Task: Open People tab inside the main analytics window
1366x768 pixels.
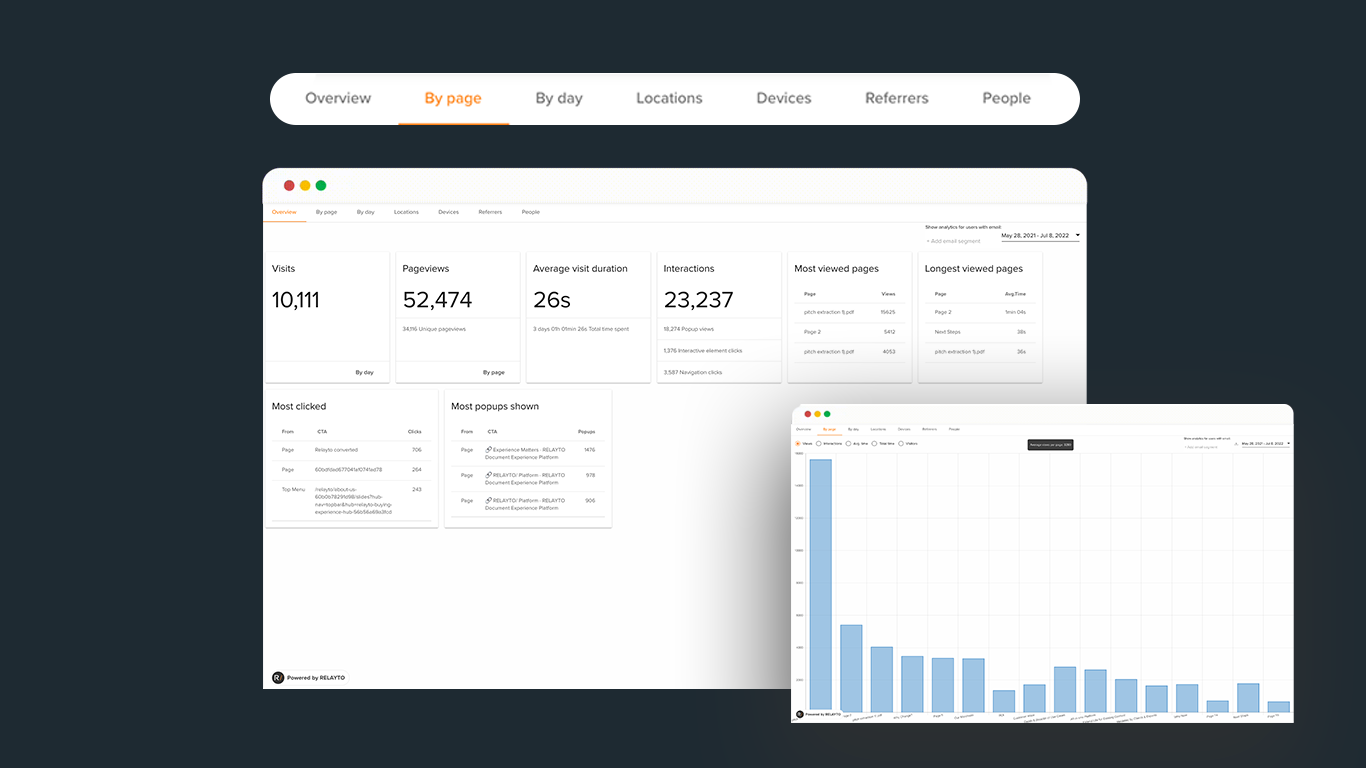Action: 531,212
